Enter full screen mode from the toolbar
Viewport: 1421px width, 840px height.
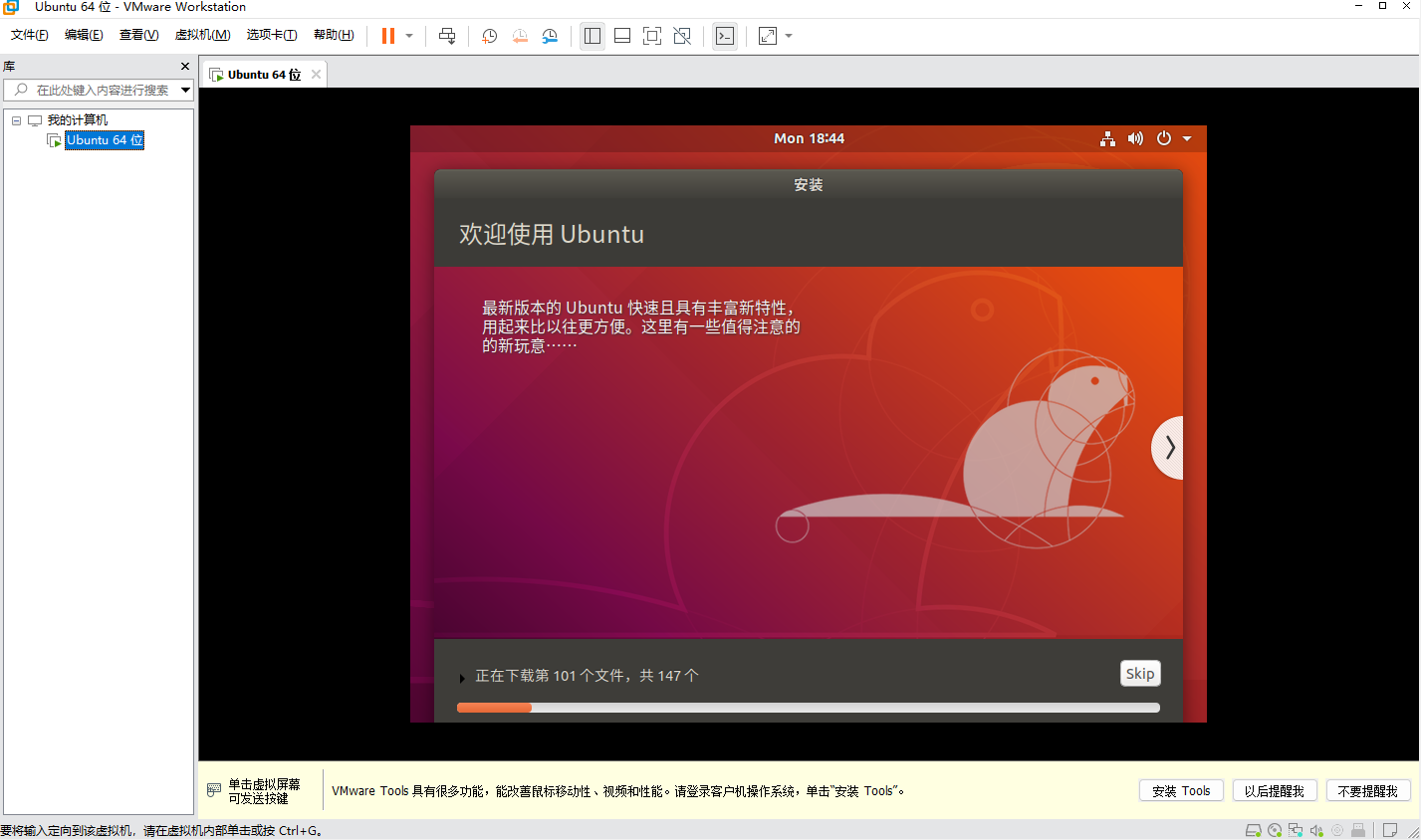tap(652, 36)
